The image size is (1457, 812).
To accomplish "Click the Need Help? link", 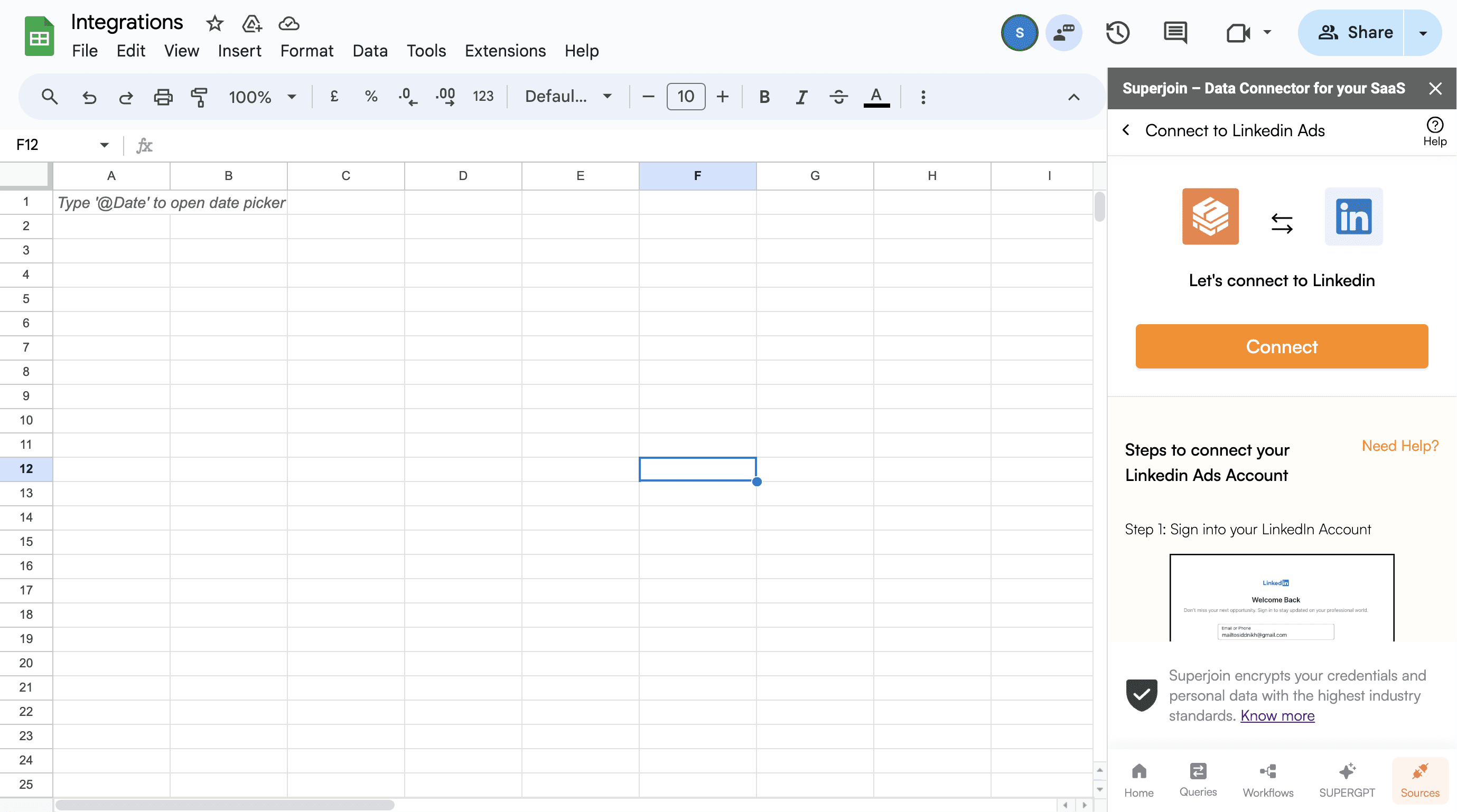I will pos(1400,446).
